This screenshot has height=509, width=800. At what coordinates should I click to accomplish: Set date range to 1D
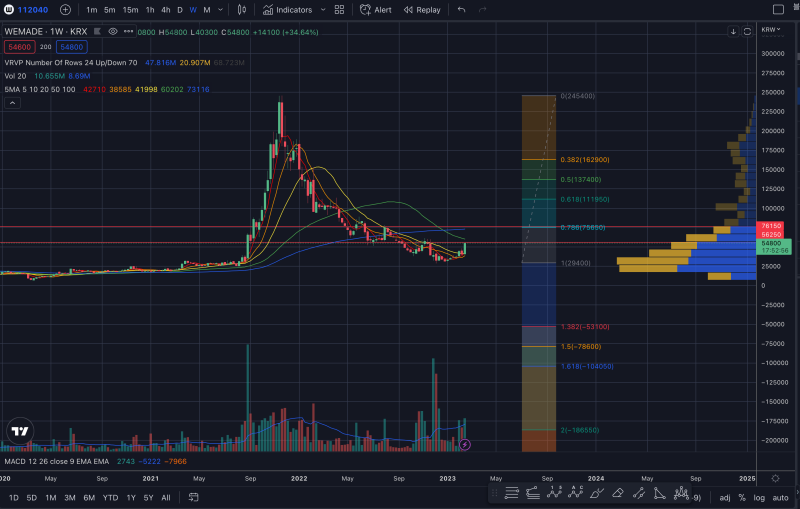[14, 497]
